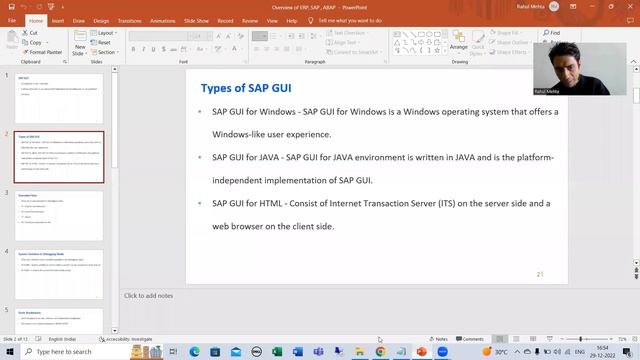Click the Copy command in Clipboard group
The height and width of the screenshot is (360, 640).
32,42
